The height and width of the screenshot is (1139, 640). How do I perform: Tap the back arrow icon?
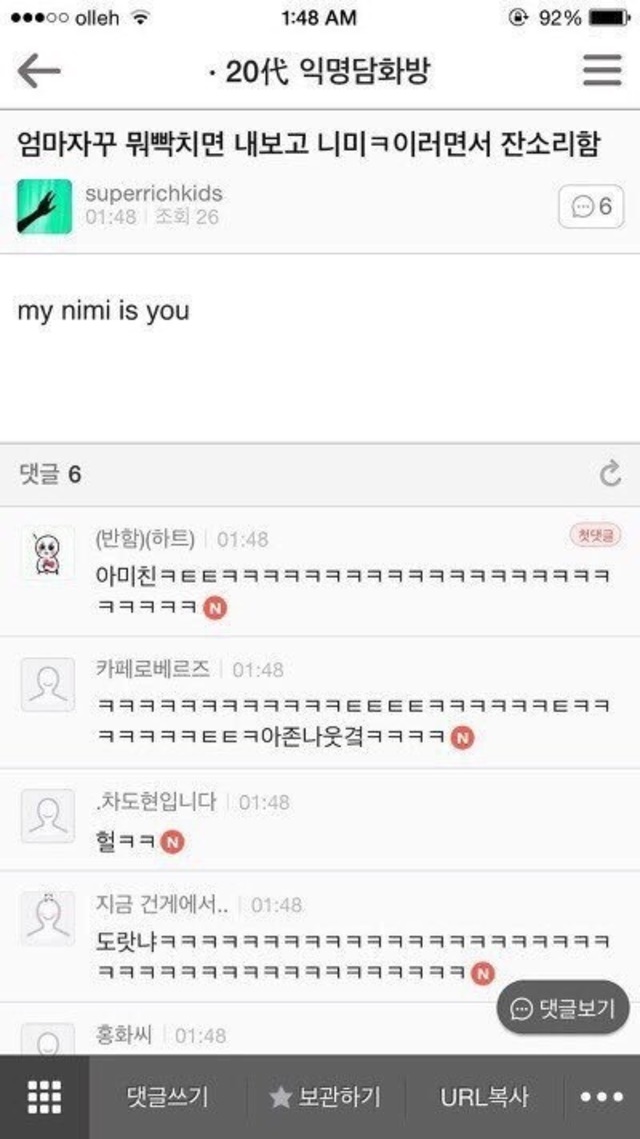[39, 71]
